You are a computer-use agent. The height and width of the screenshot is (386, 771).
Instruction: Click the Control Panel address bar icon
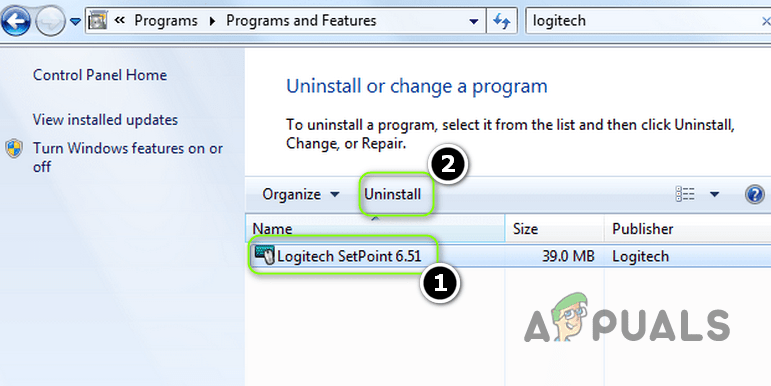click(x=98, y=21)
